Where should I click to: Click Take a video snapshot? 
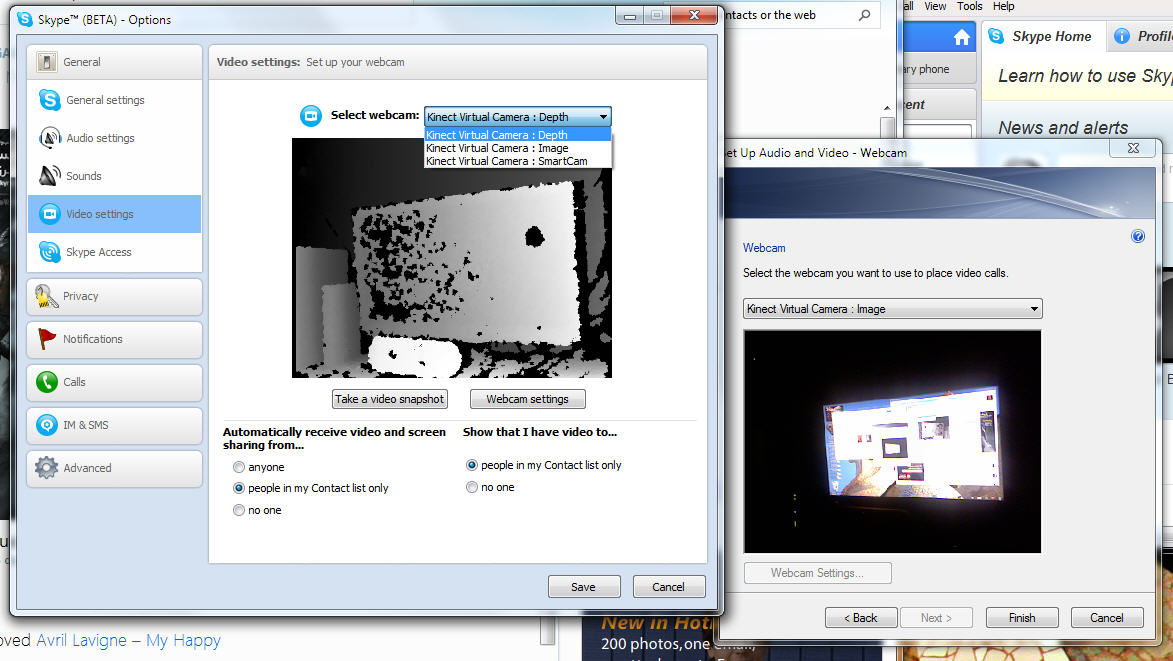click(x=390, y=399)
